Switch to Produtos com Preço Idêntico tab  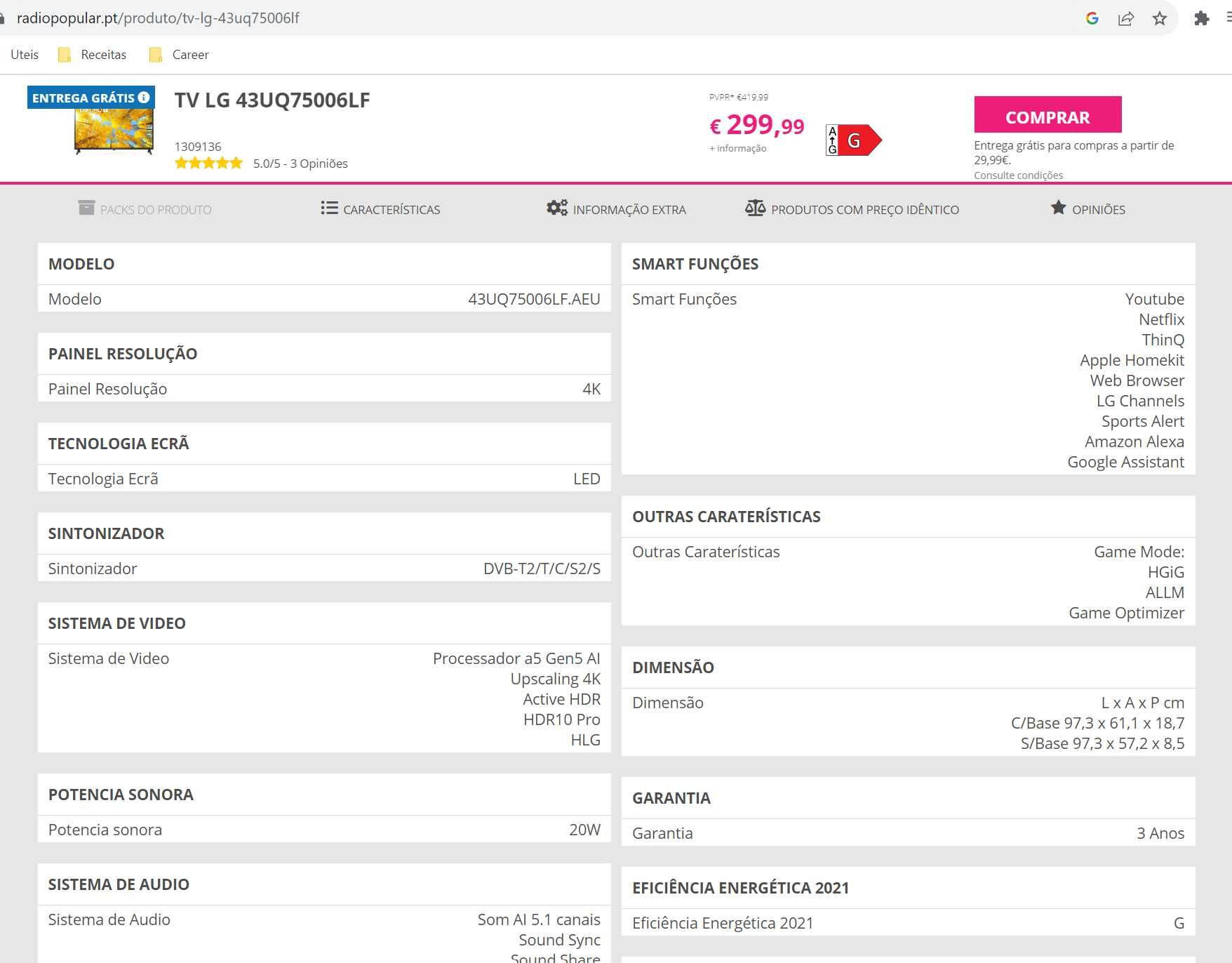pos(852,209)
